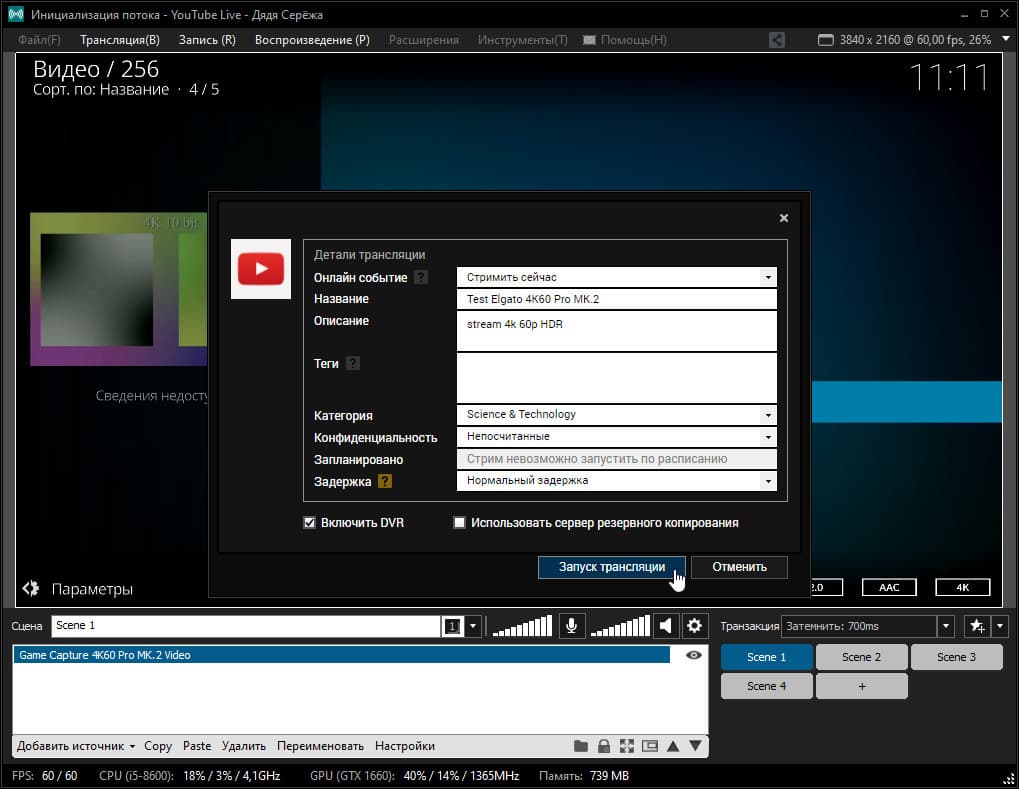Click the microphone icon to mute mic

point(571,626)
